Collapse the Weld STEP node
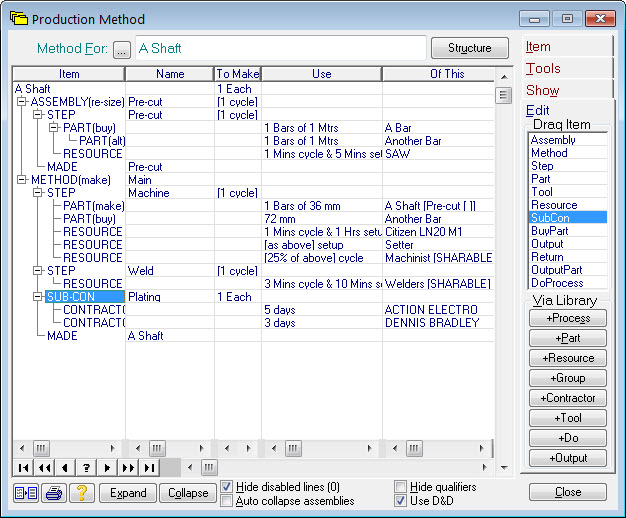The height and width of the screenshot is (518, 626). point(38,271)
